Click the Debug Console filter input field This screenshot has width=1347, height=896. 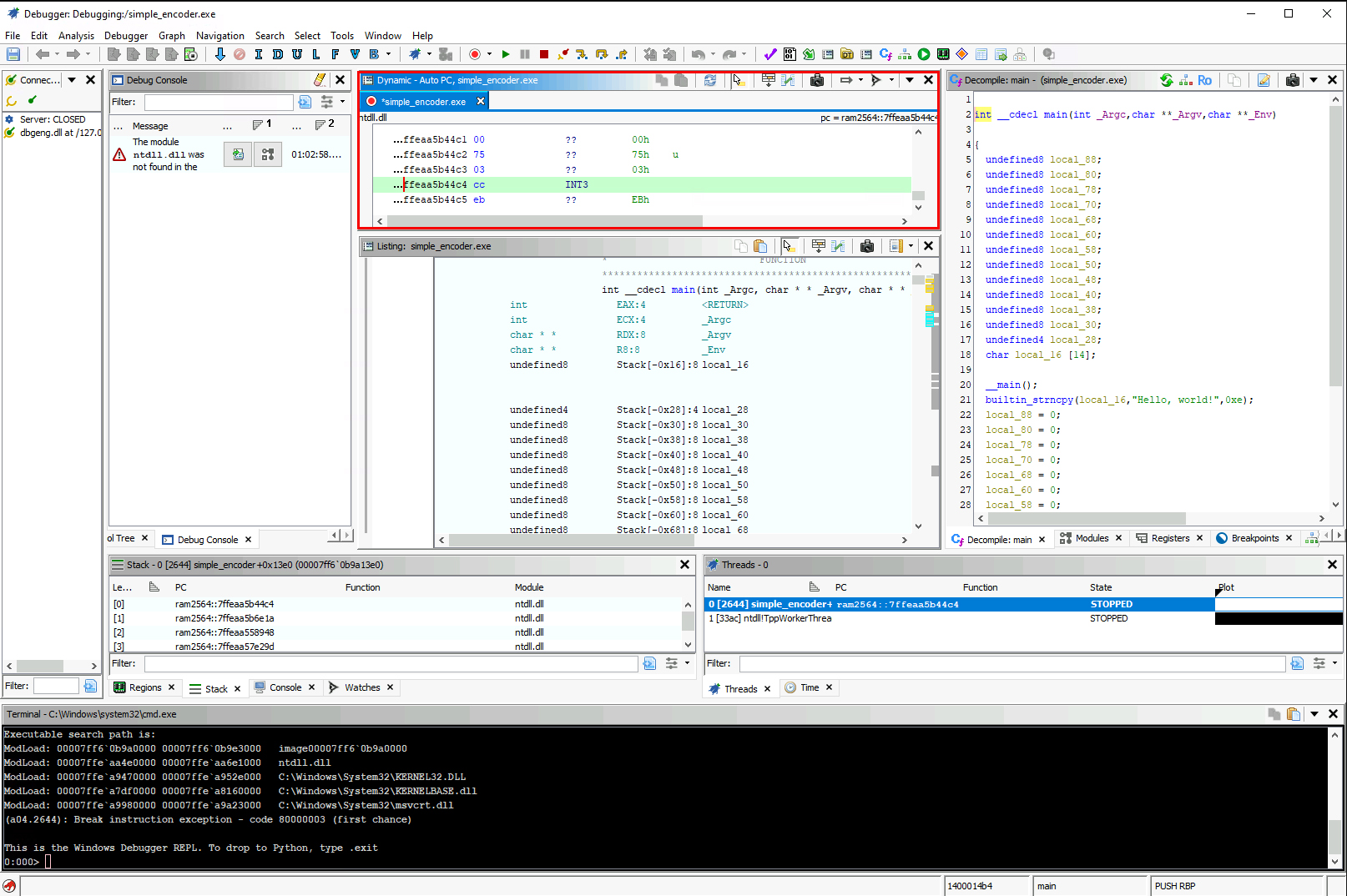click(219, 102)
